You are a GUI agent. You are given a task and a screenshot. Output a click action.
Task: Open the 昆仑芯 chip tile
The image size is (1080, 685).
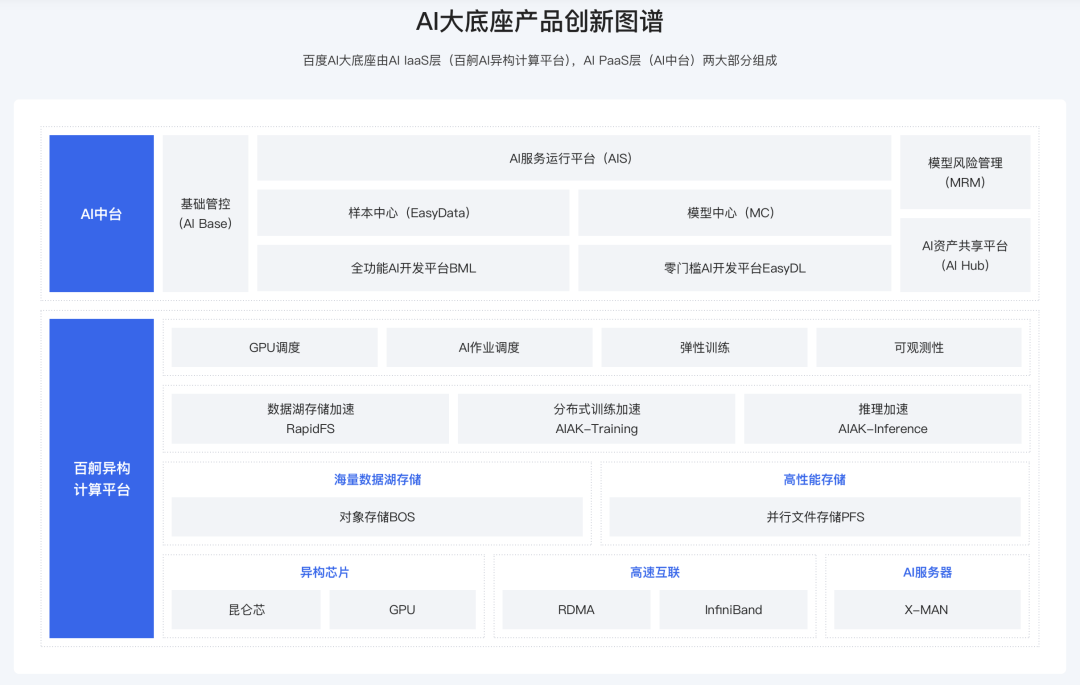[x=246, y=609]
